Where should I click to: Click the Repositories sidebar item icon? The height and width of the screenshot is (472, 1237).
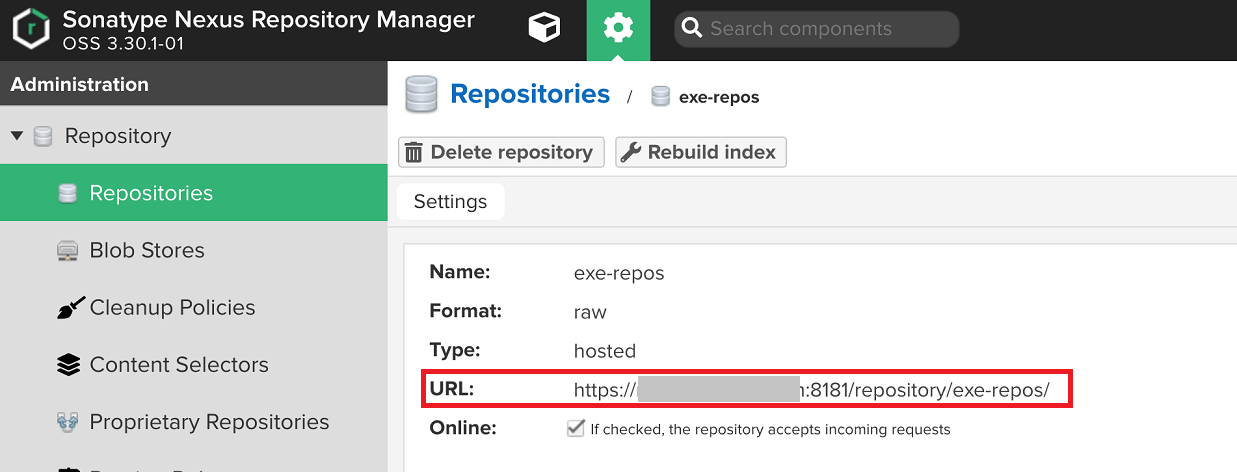68,193
